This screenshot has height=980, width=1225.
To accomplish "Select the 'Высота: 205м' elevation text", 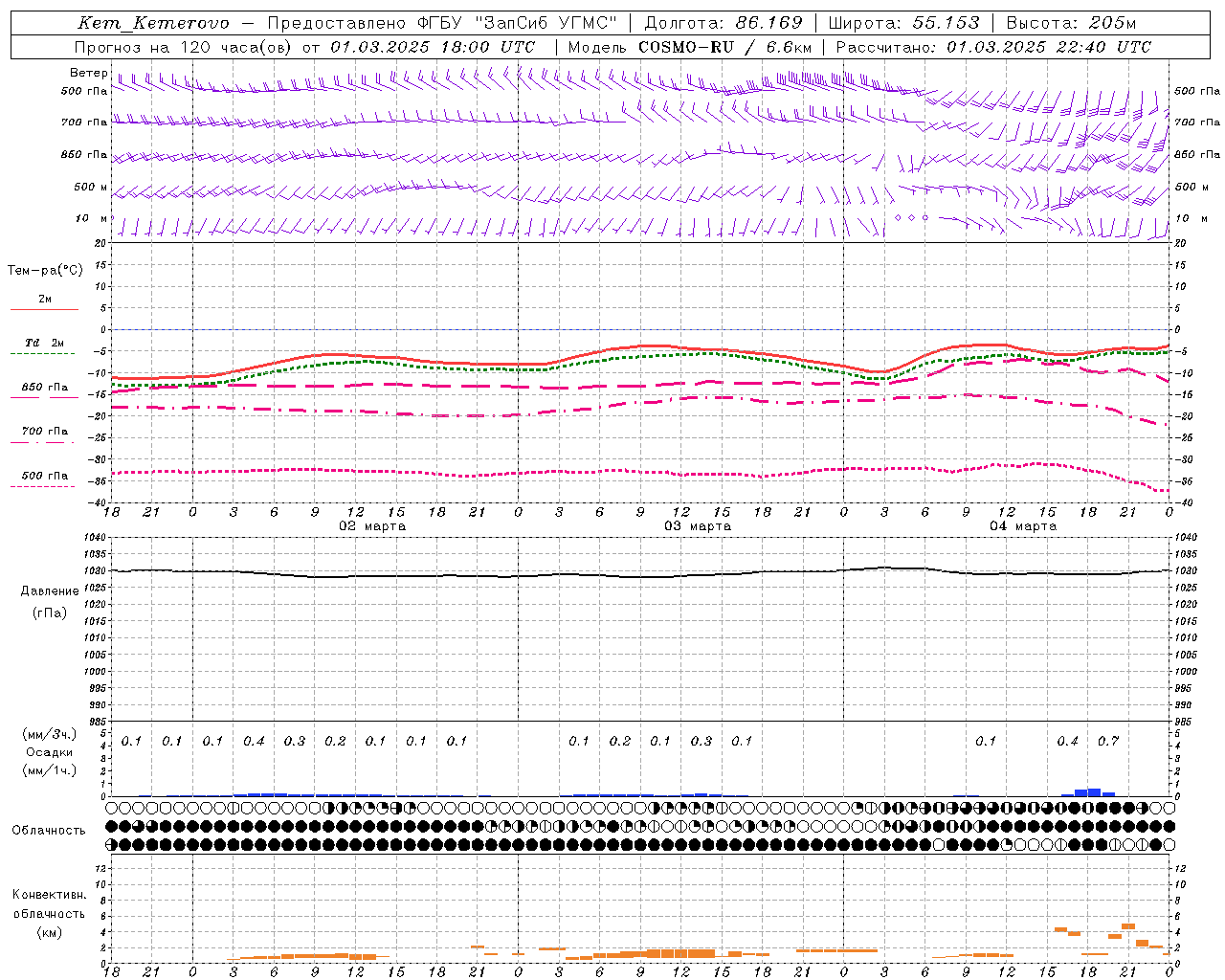I will [x=1071, y=23].
